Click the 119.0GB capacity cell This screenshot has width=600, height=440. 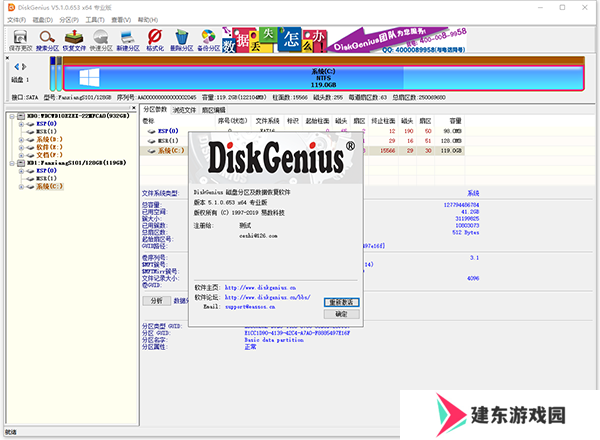451,151
